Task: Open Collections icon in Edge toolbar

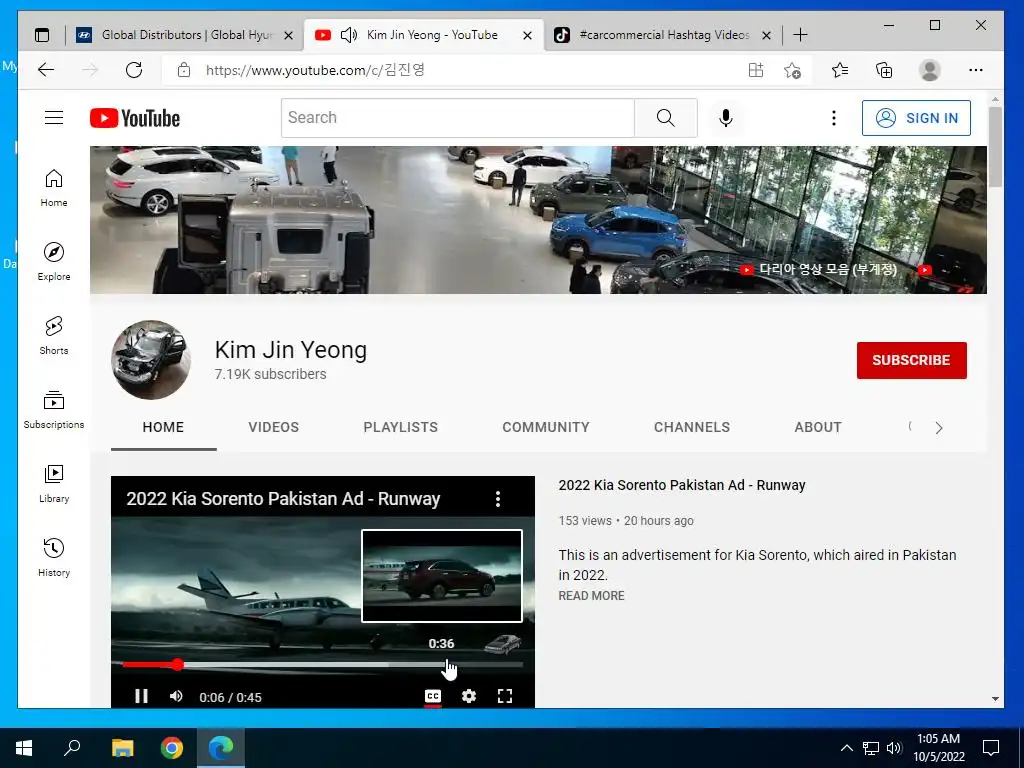Action: pyautogui.click(x=884, y=70)
